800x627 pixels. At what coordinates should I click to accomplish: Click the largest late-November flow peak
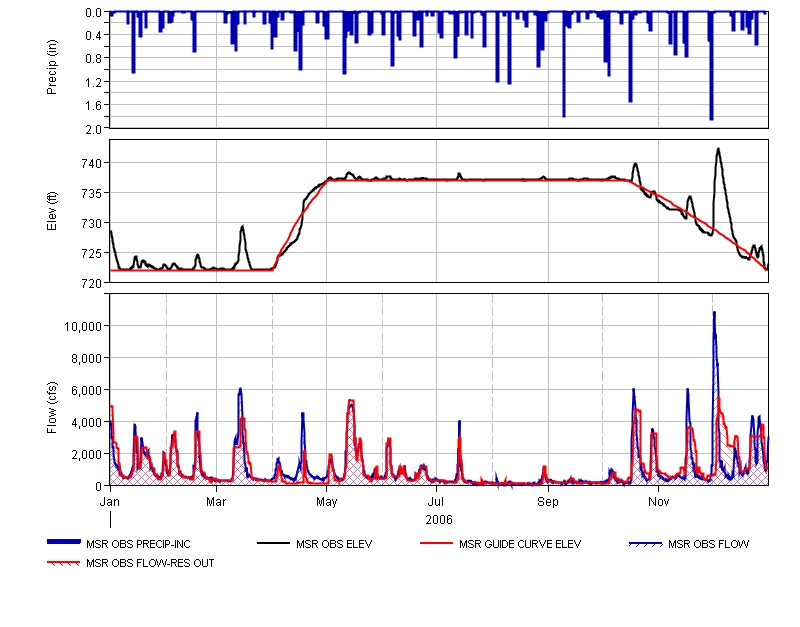[x=714, y=313]
